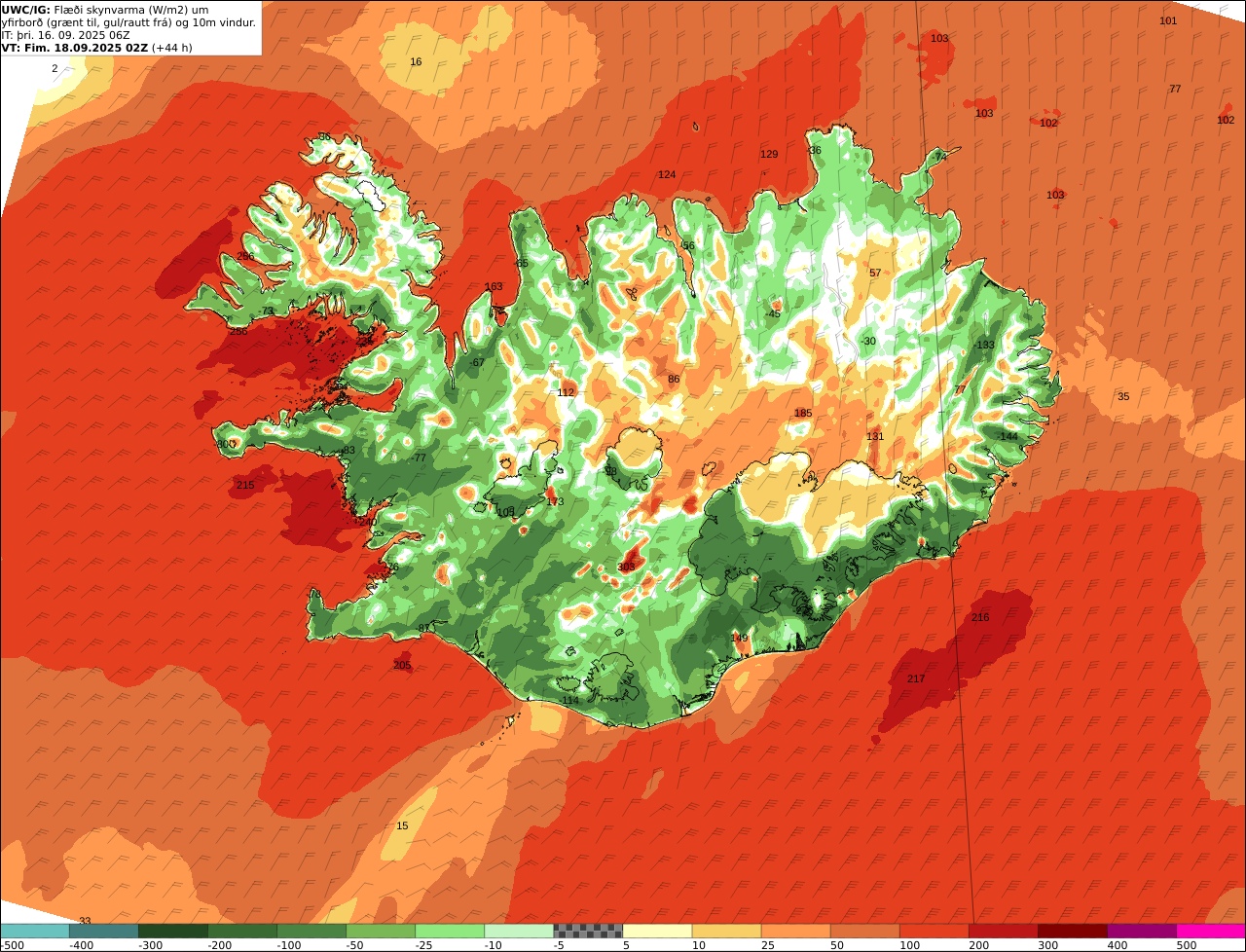Screen dimensions: 1246x952
Task: Click the legend swatch between -50 and -25
Action: click(x=380, y=932)
